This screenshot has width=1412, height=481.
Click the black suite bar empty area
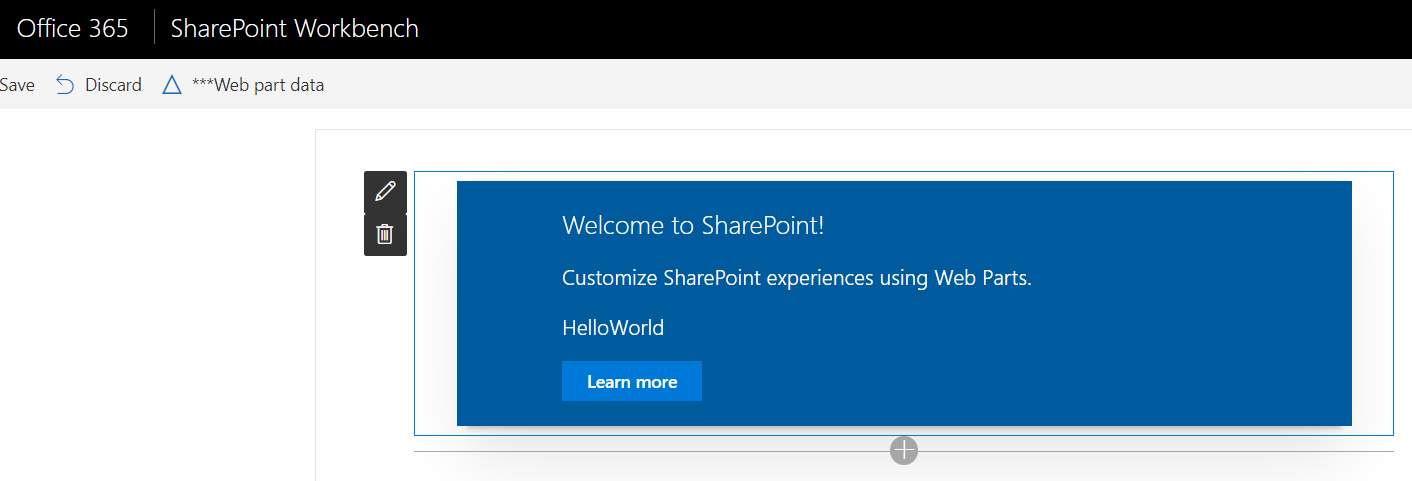(900, 29)
